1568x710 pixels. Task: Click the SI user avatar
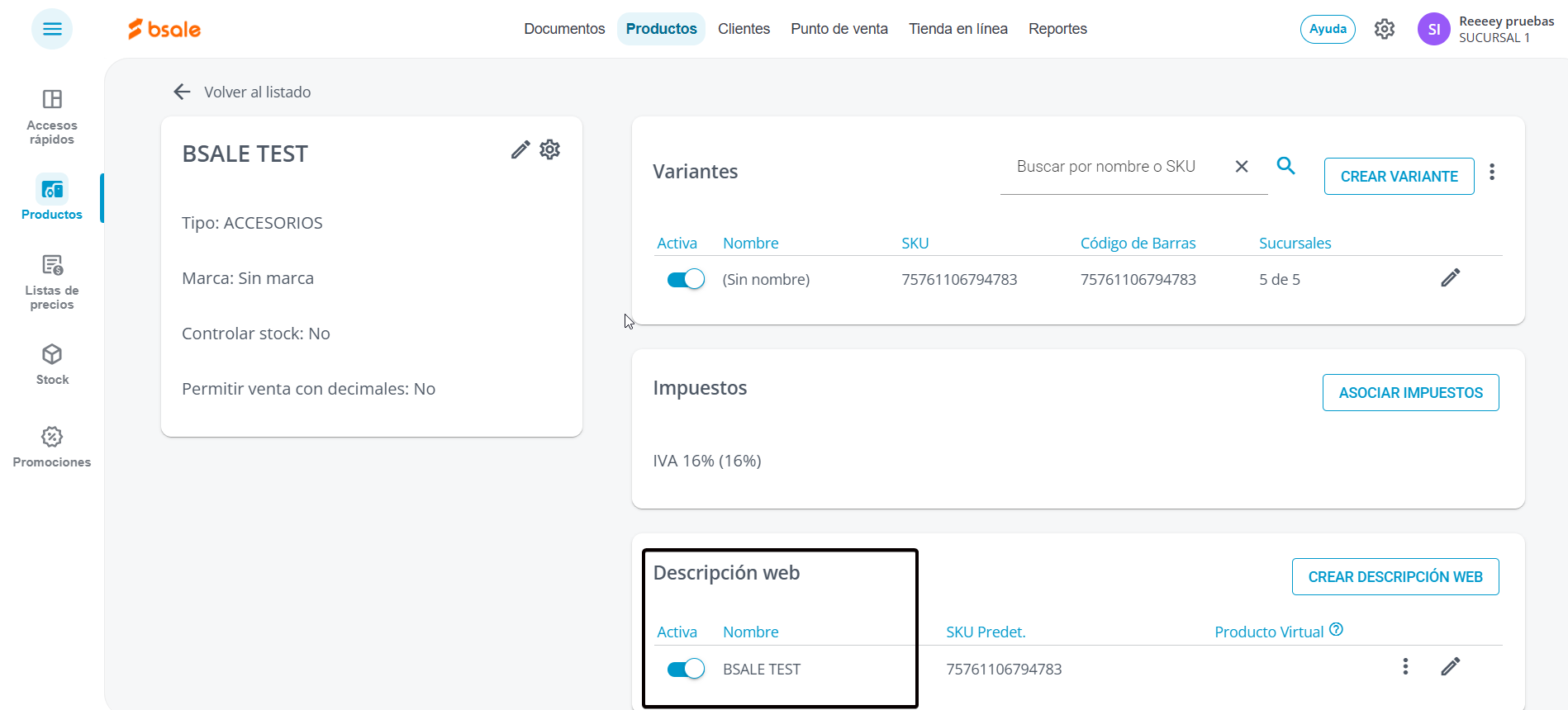(1433, 29)
